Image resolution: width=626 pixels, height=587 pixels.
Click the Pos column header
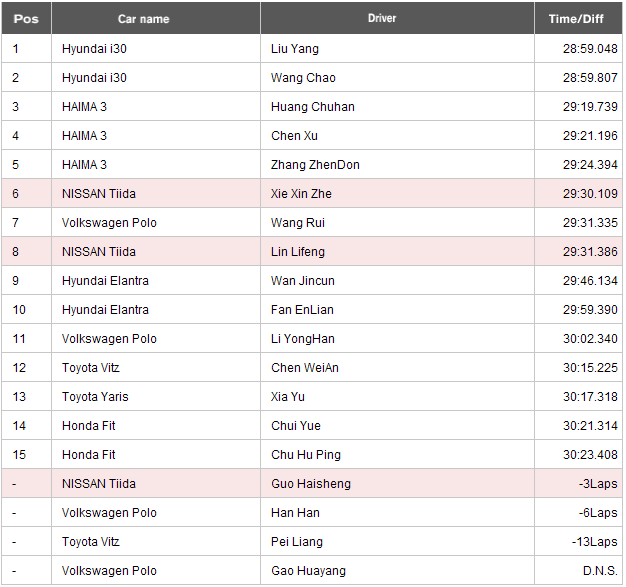(x=26, y=18)
